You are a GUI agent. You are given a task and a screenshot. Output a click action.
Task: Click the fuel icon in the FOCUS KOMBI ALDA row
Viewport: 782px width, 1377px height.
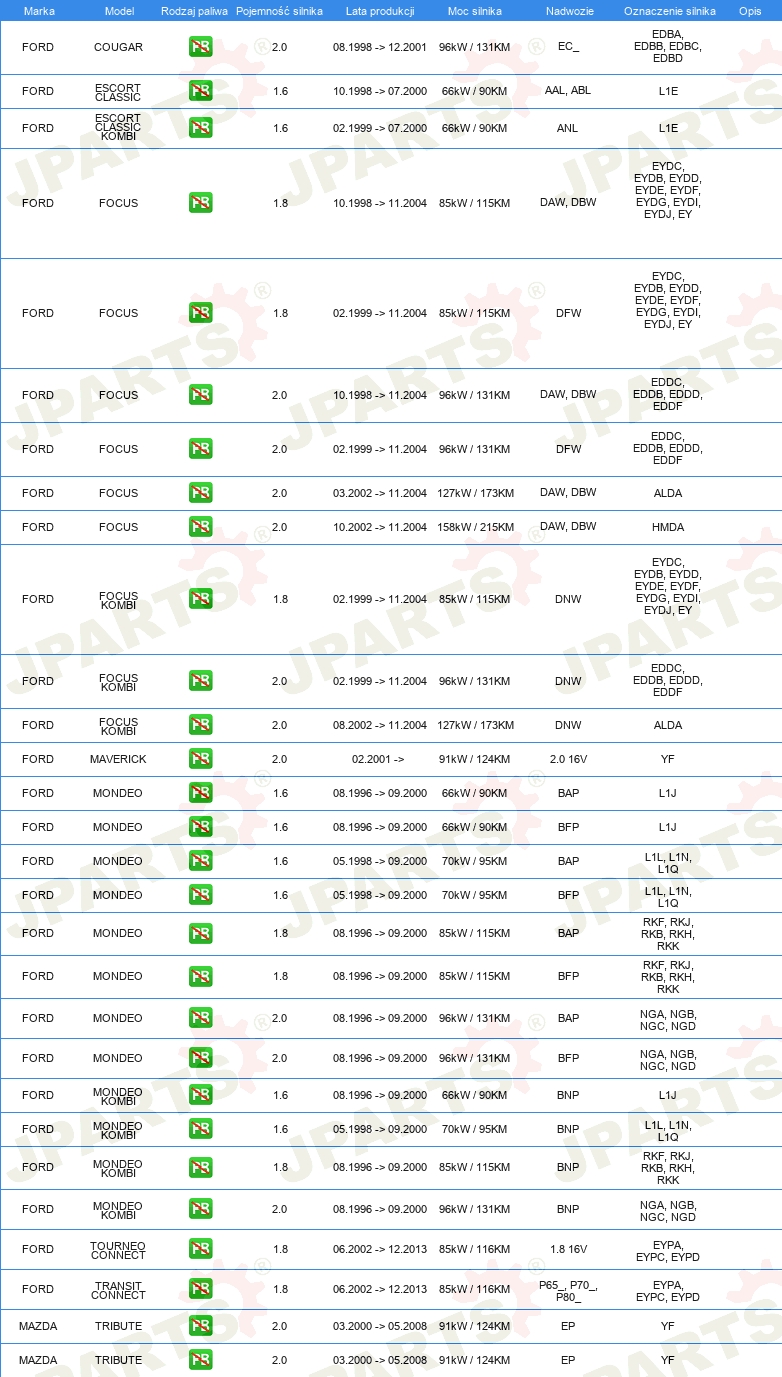click(x=201, y=725)
